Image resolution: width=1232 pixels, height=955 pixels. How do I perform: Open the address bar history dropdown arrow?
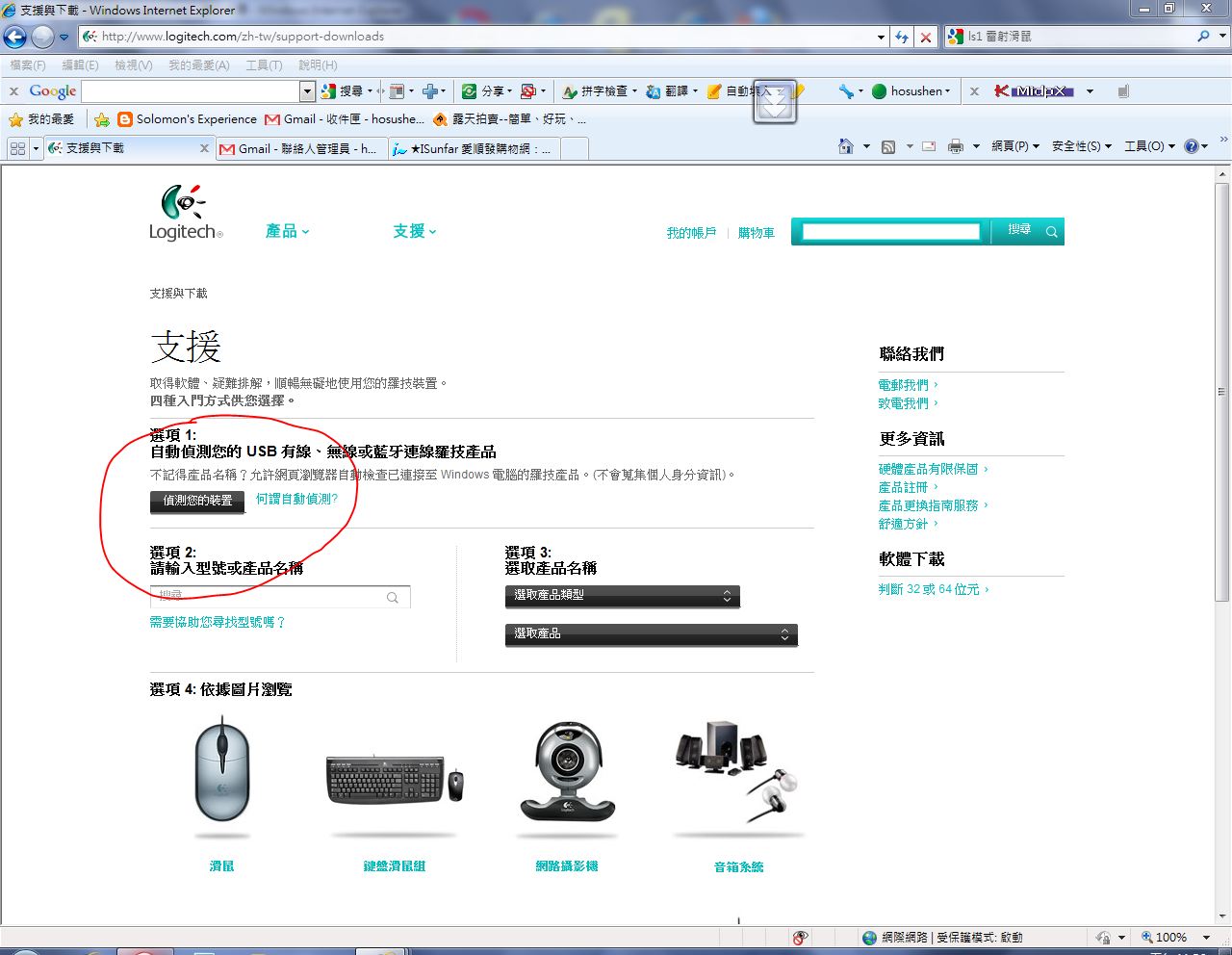pos(881,38)
